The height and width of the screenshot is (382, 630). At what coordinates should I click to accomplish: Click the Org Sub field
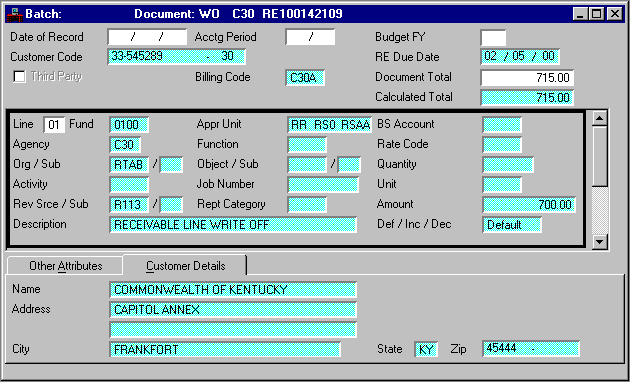point(172,165)
